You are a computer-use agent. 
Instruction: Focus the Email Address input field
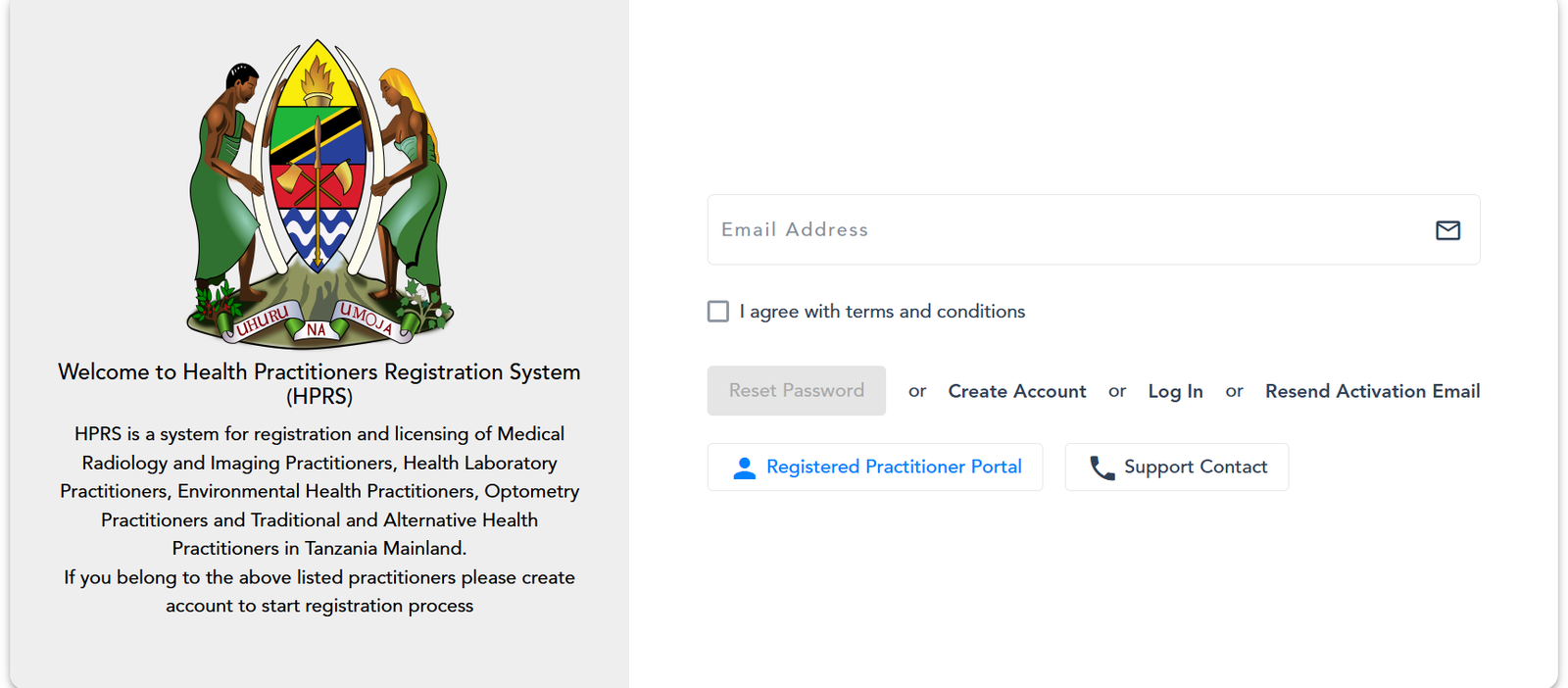coord(980,229)
